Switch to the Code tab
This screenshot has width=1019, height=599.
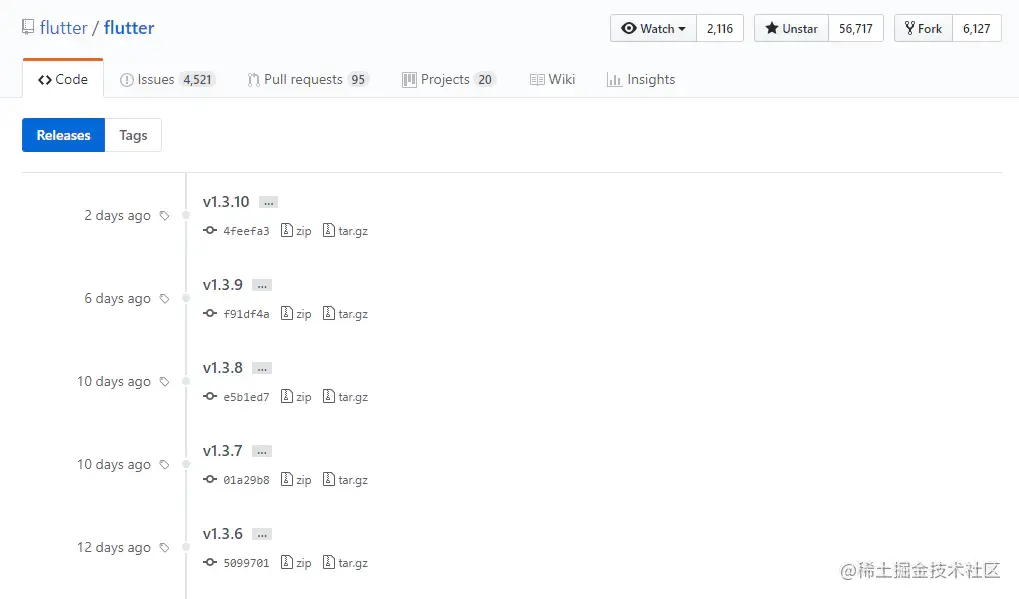pos(63,79)
